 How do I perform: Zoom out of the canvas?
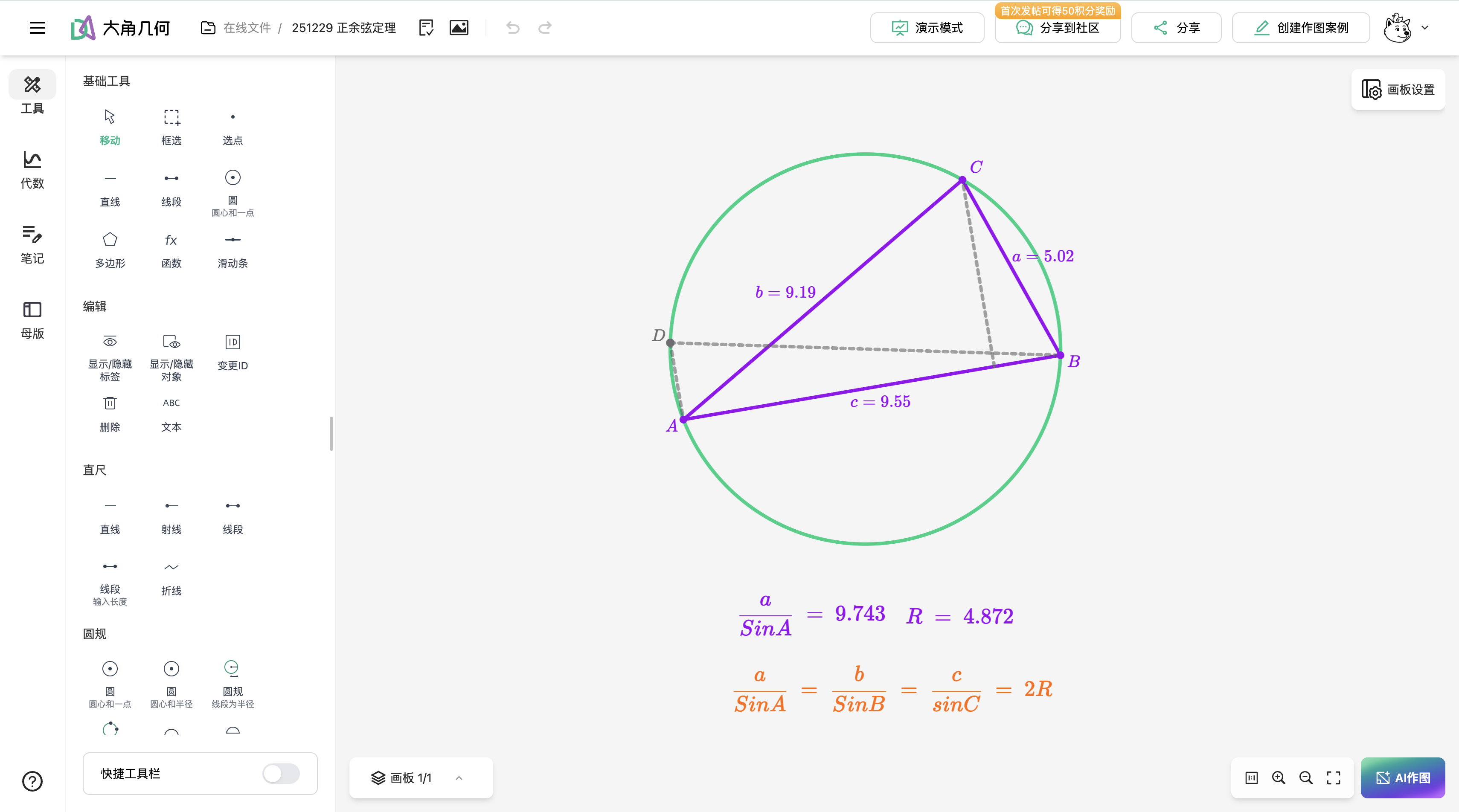pos(1306,777)
